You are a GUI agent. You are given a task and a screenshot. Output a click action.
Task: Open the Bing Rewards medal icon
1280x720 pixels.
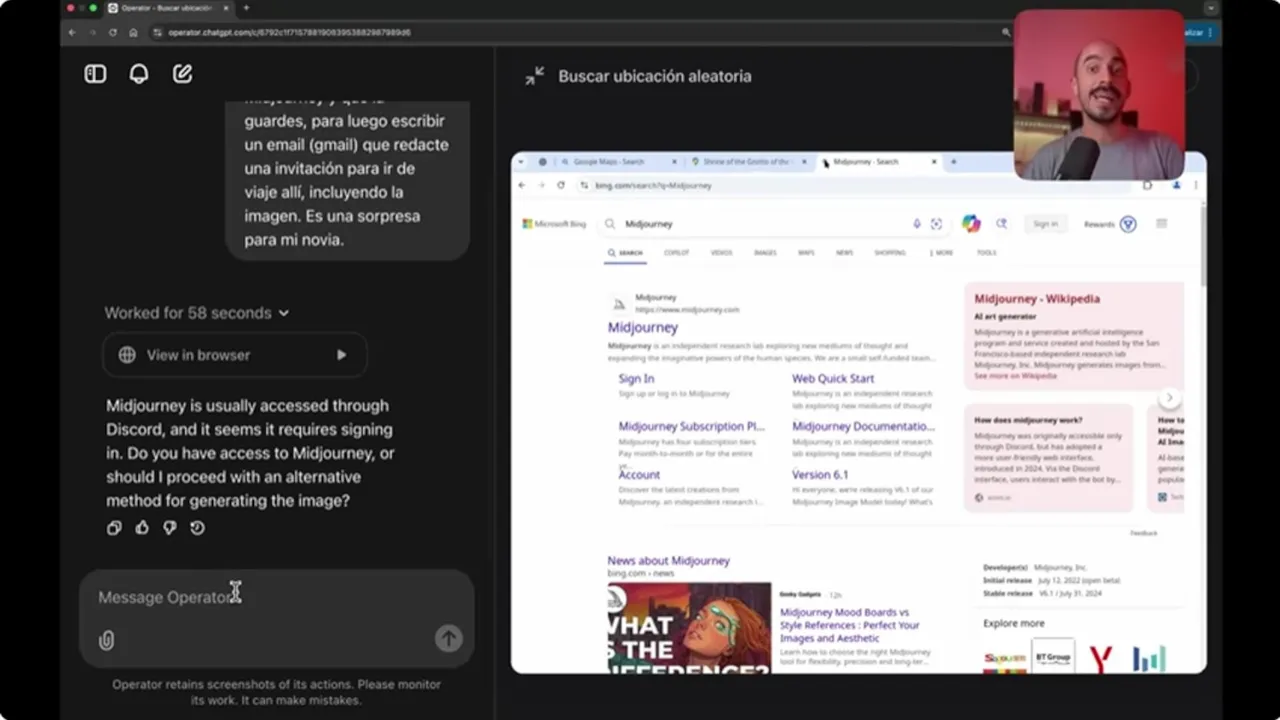[1128, 224]
